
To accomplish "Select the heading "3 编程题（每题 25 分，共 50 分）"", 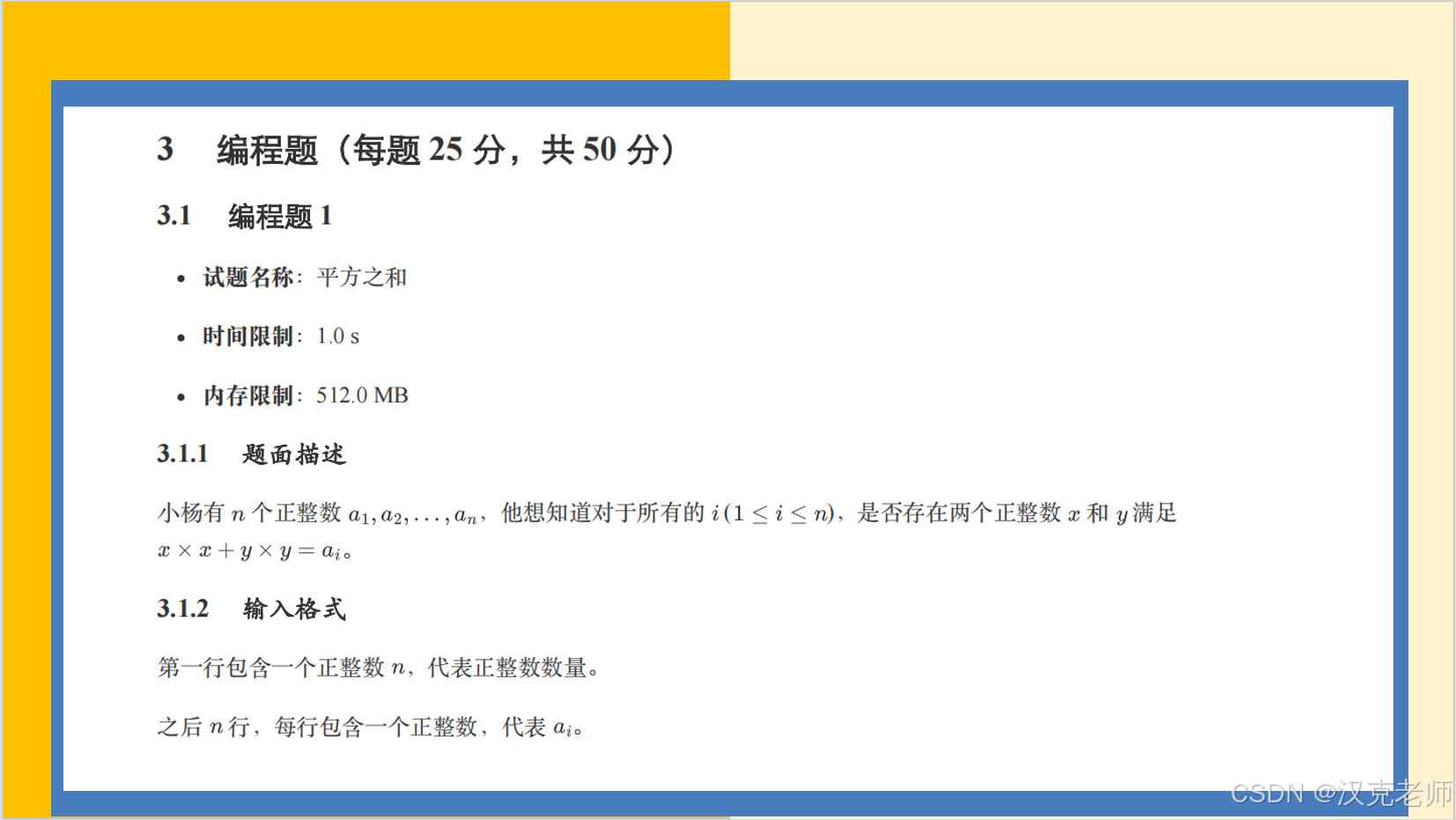I will tap(418, 150).
